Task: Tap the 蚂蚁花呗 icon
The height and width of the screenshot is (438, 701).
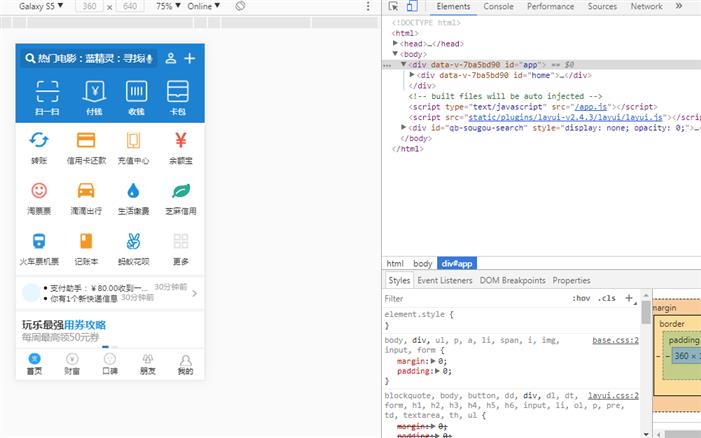Action: point(133,241)
